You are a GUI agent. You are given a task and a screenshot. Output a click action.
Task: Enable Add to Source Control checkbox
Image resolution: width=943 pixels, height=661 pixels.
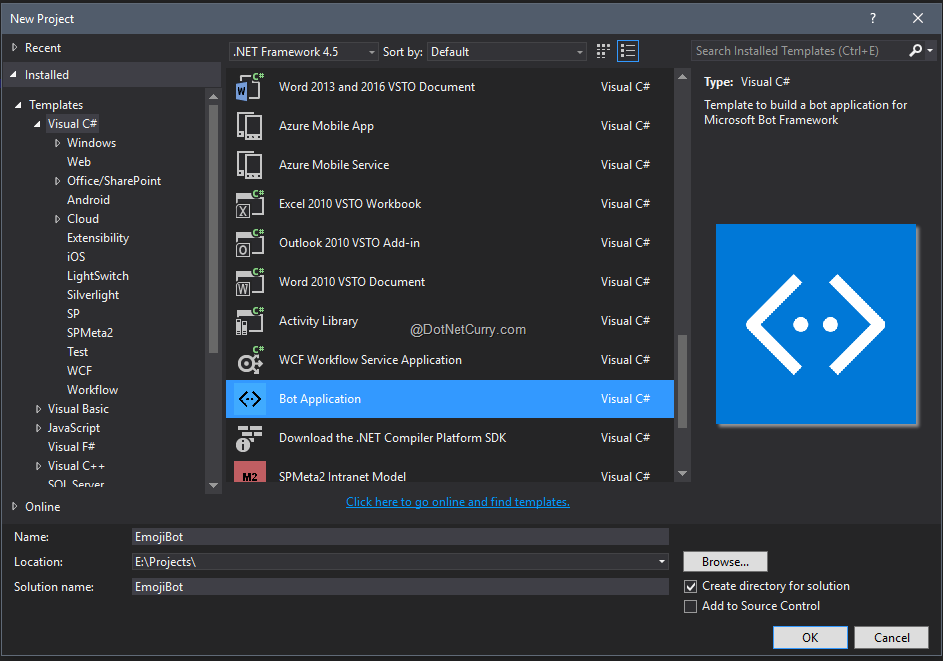tap(691, 606)
